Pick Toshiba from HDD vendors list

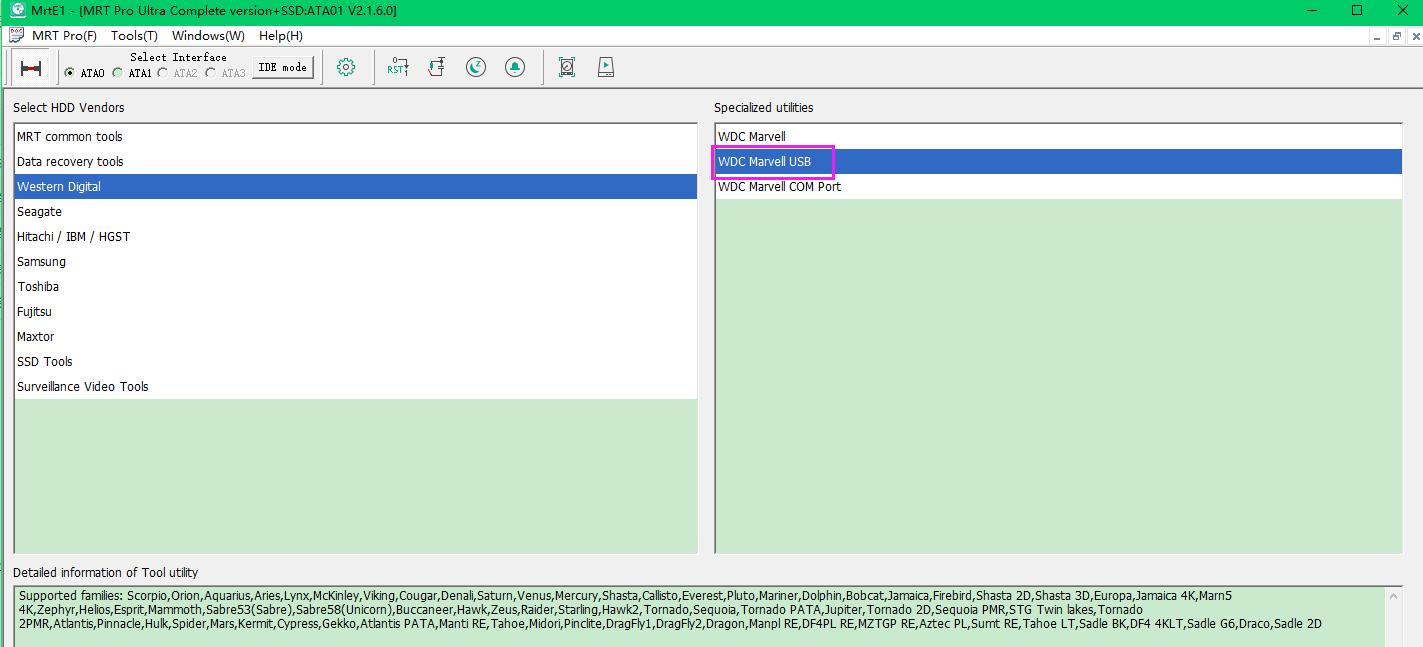tap(356, 287)
